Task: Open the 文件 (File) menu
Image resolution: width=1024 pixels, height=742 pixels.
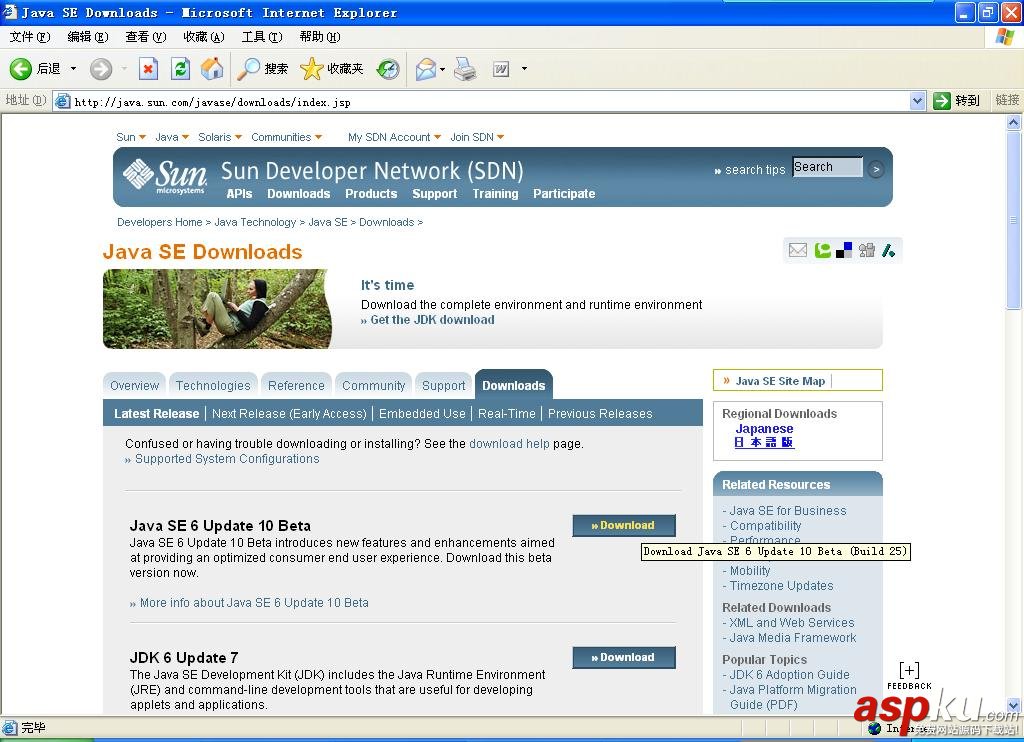Action: [x=29, y=37]
